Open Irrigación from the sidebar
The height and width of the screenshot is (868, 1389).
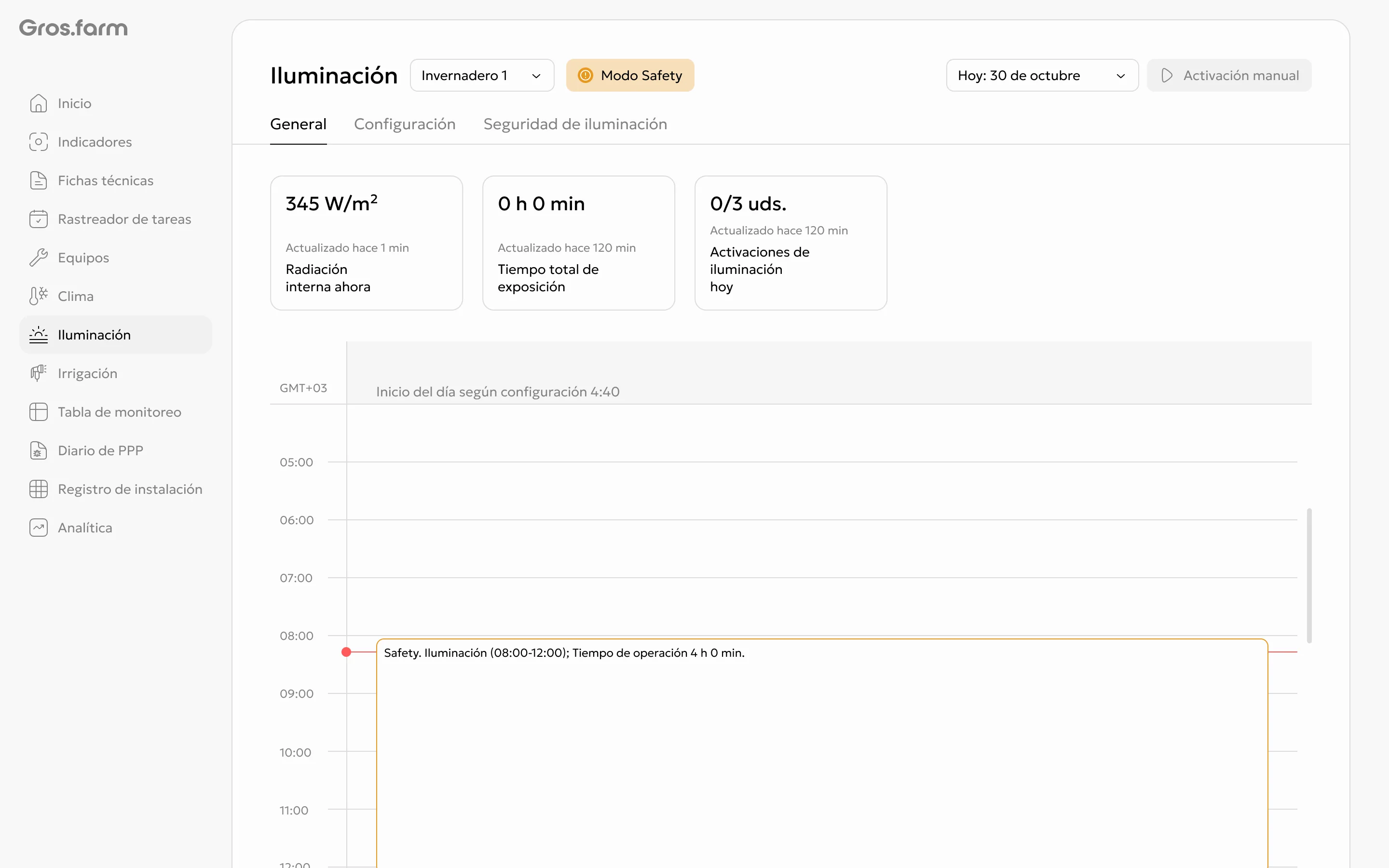[x=115, y=373]
